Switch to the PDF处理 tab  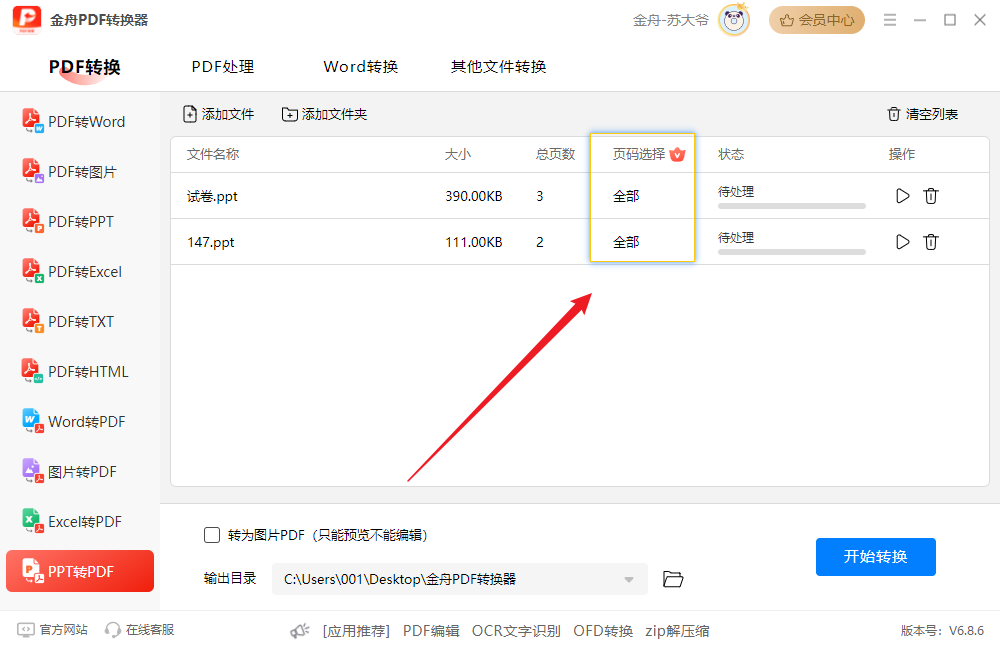[223, 67]
